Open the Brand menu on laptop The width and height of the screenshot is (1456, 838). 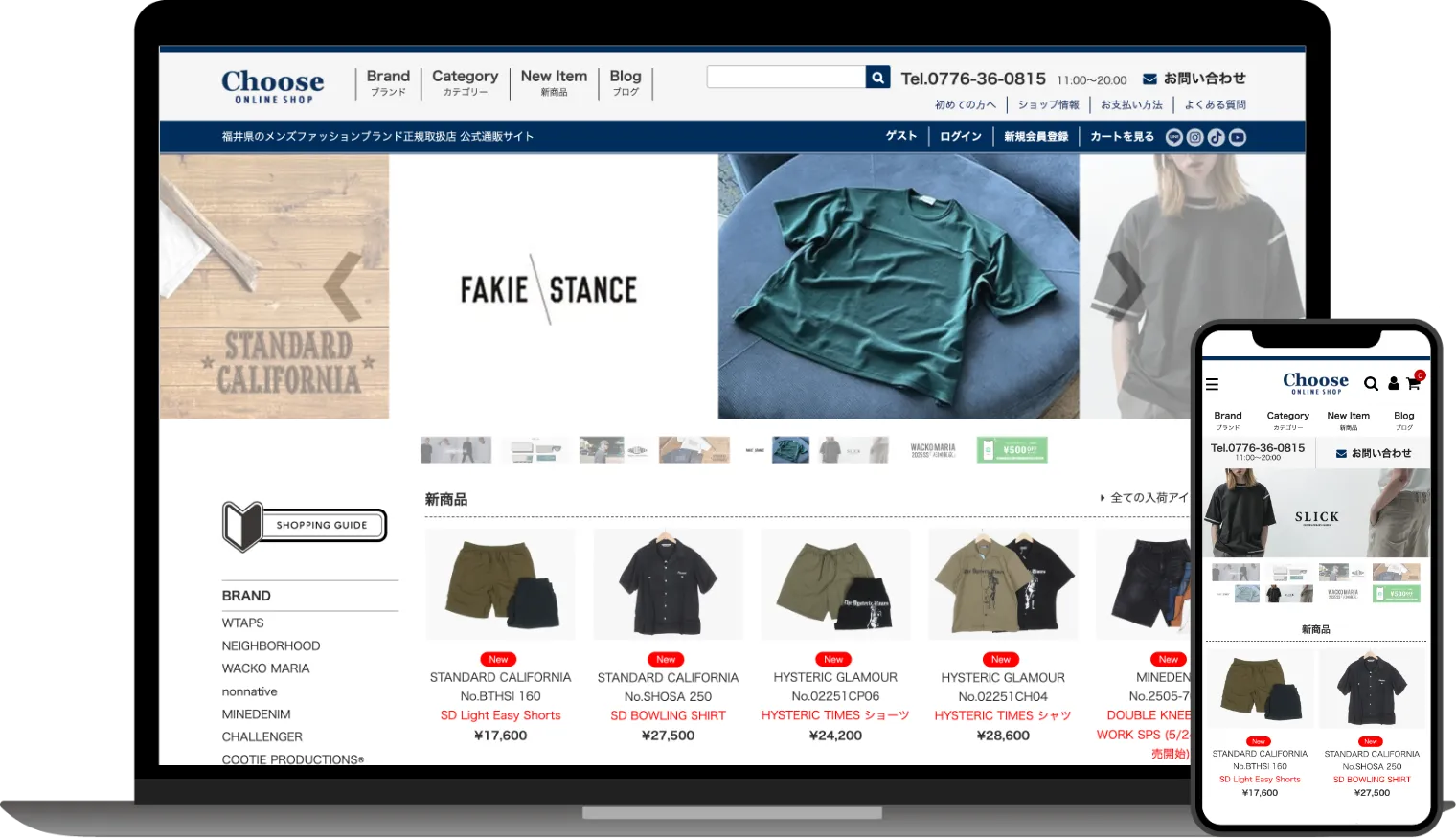tap(388, 82)
